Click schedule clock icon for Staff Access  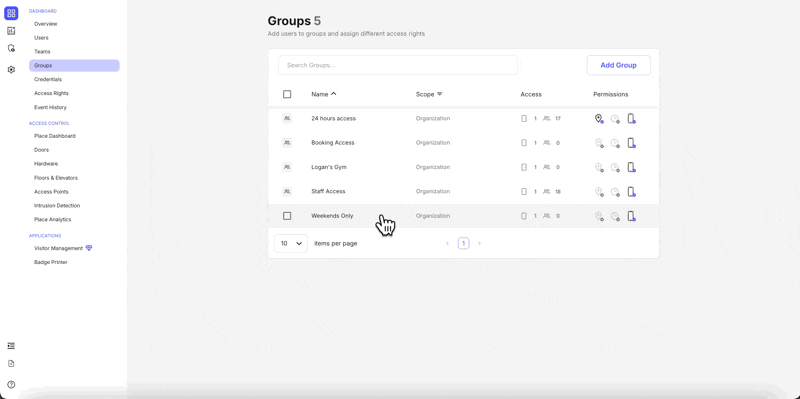[615, 192]
